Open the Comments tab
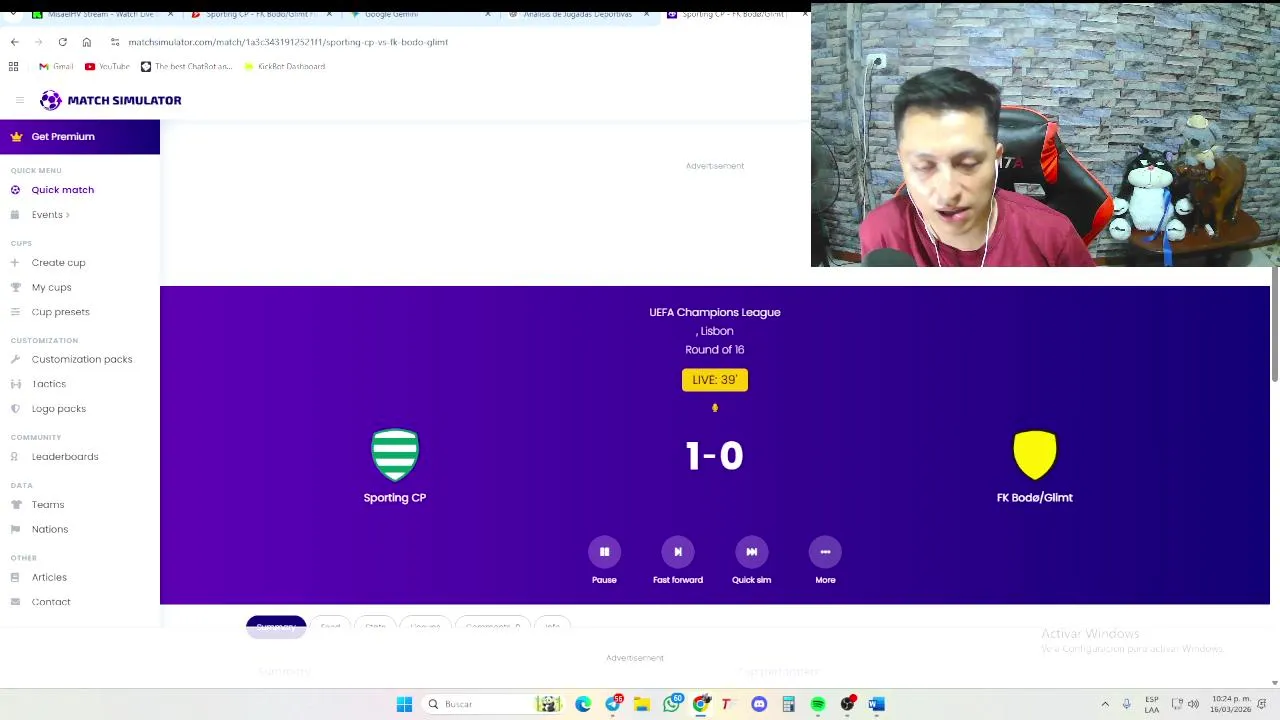This screenshot has width=1280, height=720. click(492, 626)
